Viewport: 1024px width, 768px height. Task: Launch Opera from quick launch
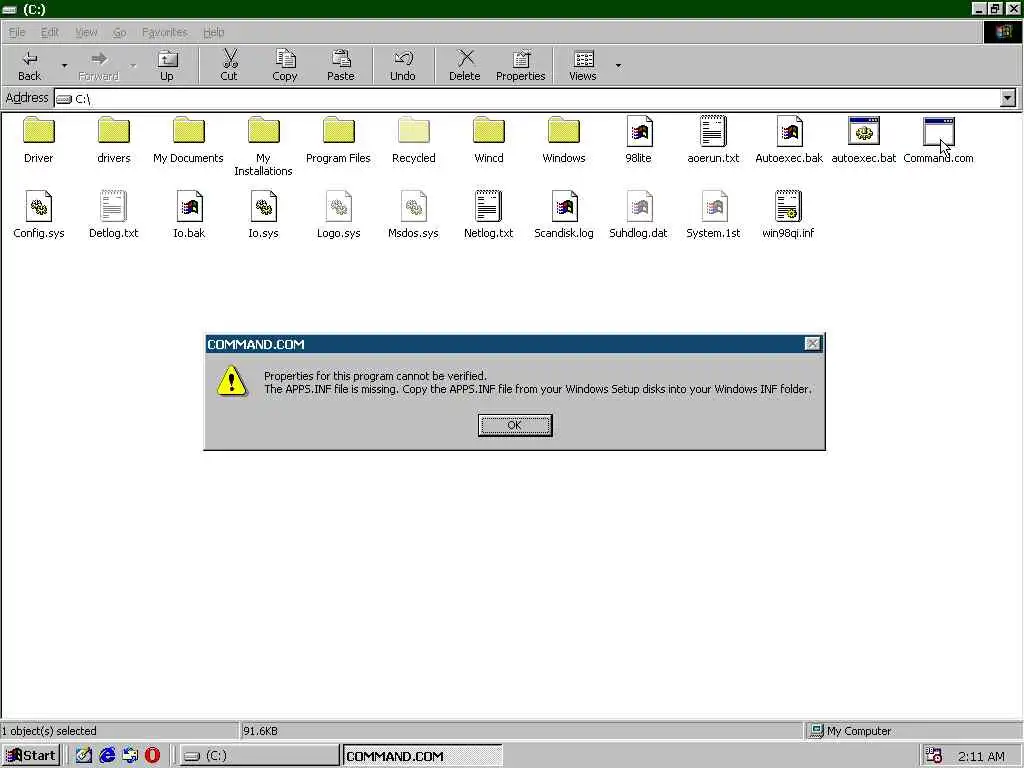[152, 756]
